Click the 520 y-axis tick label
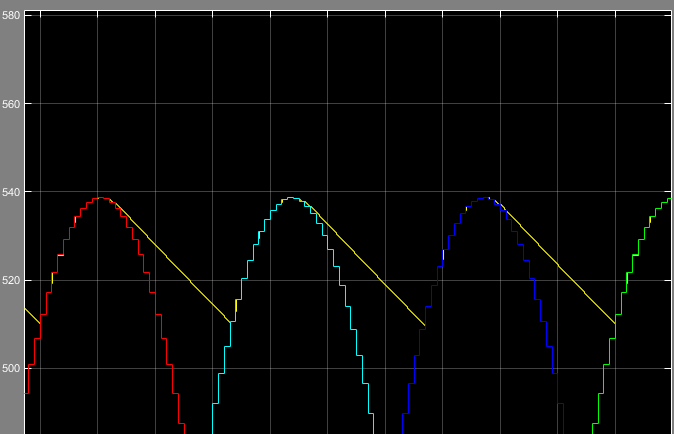This screenshot has height=434, width=674. [x=11, y=281]
